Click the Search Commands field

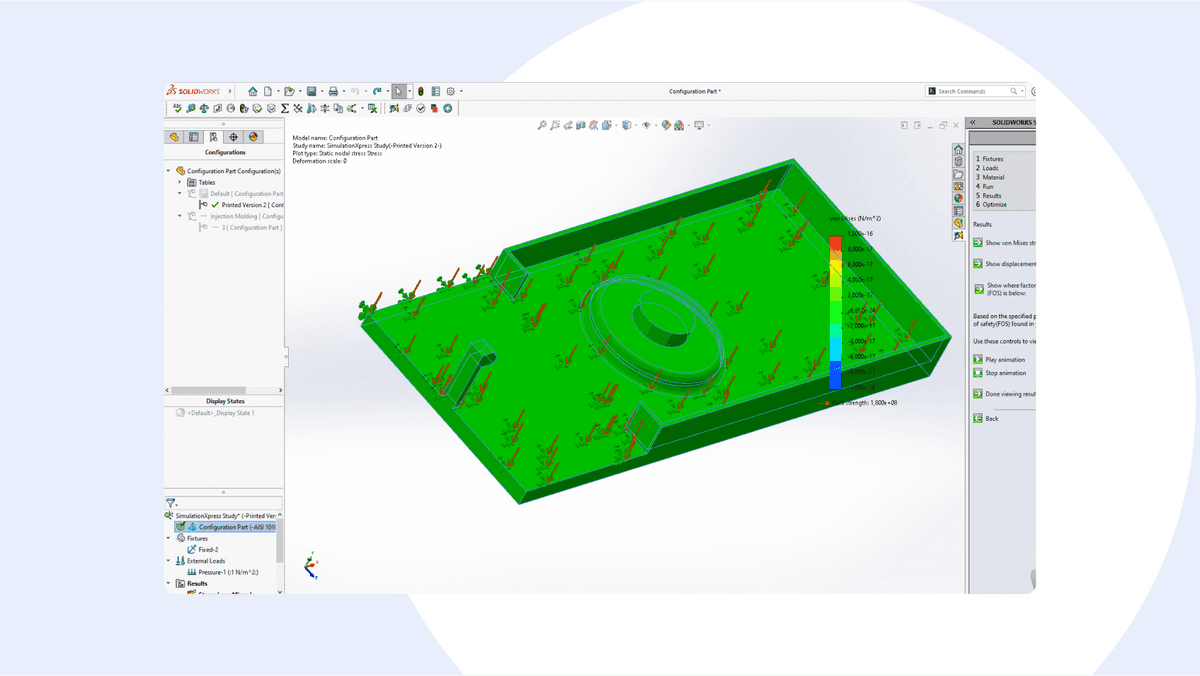pyautogui.click(x=975, y=91)
